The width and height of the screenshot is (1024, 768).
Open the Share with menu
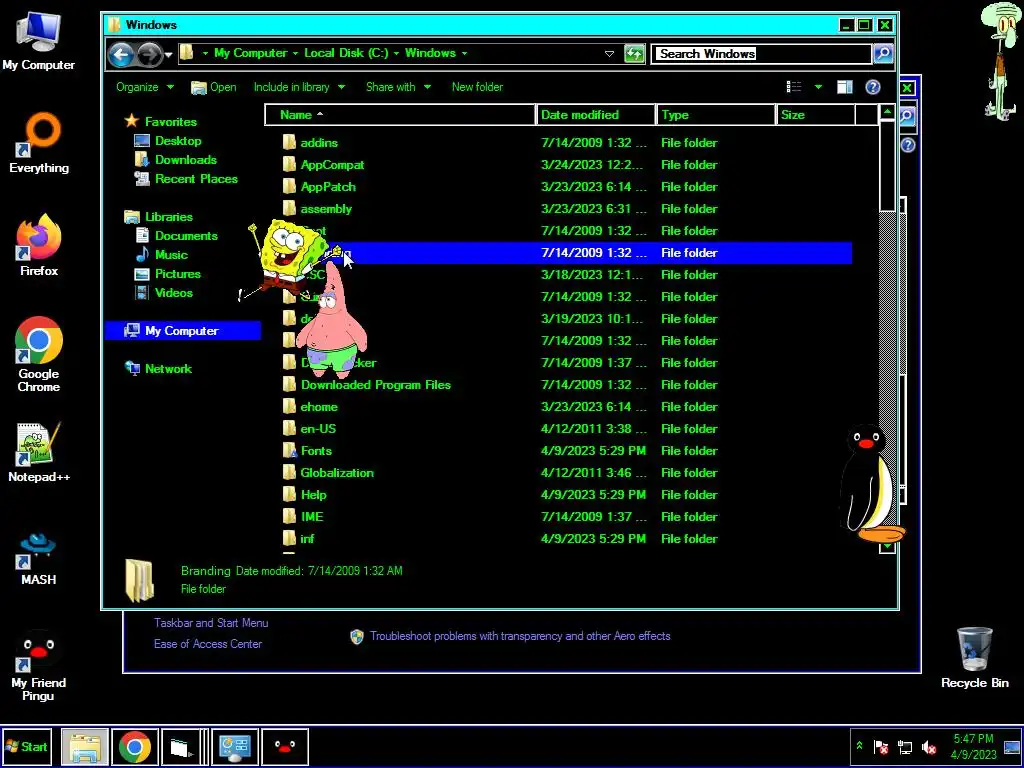(x=398, y=87)
